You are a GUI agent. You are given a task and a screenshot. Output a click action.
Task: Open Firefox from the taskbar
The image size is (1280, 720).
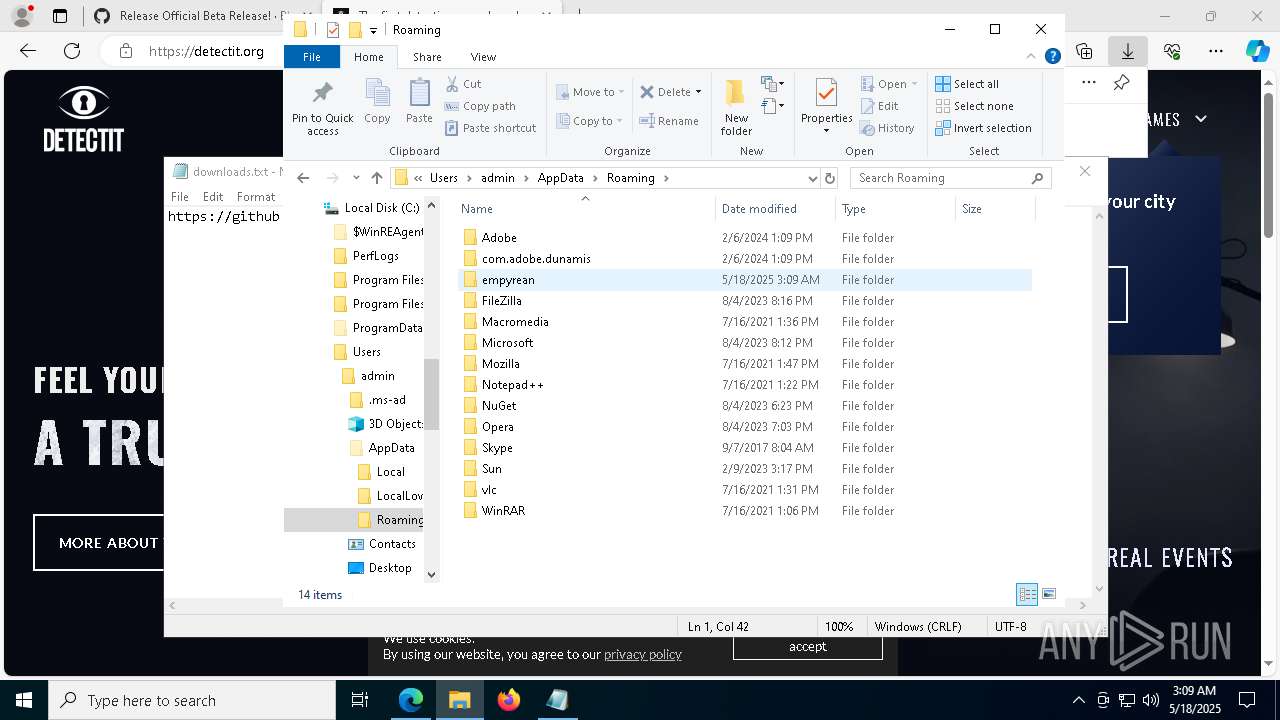click(x=509, y=700)
